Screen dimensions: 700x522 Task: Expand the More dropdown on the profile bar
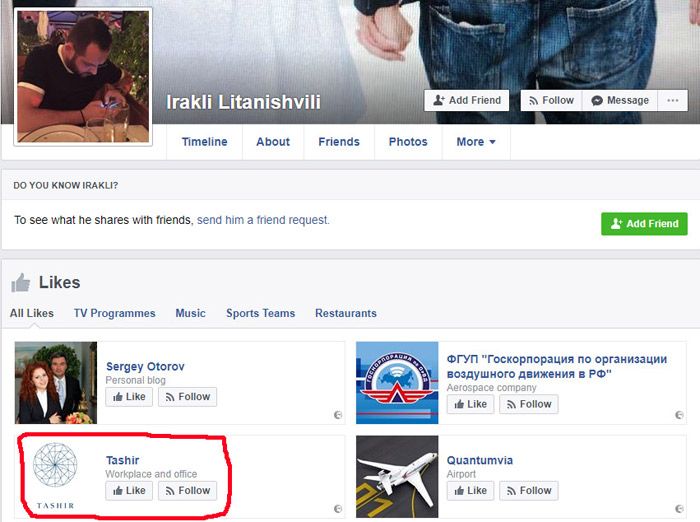pyautogui.click(x=476, y=142)
